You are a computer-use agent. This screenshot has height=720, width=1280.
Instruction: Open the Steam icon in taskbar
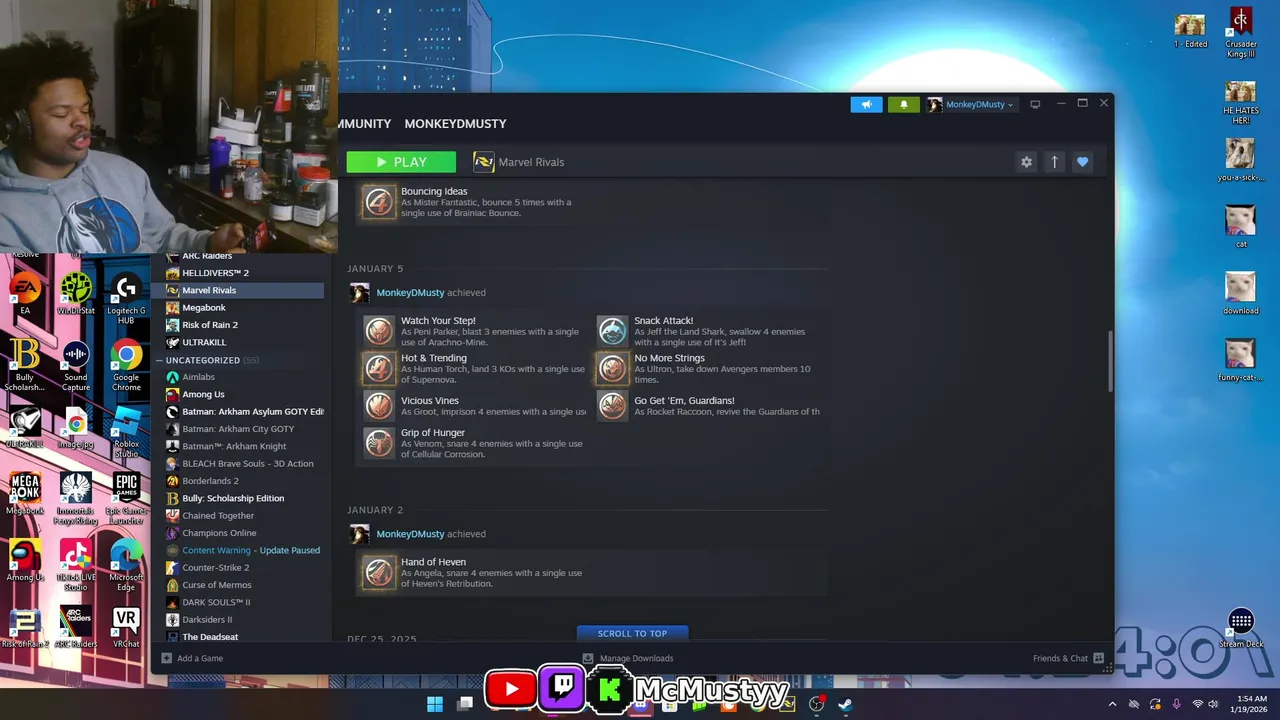(x=845, y=704)
